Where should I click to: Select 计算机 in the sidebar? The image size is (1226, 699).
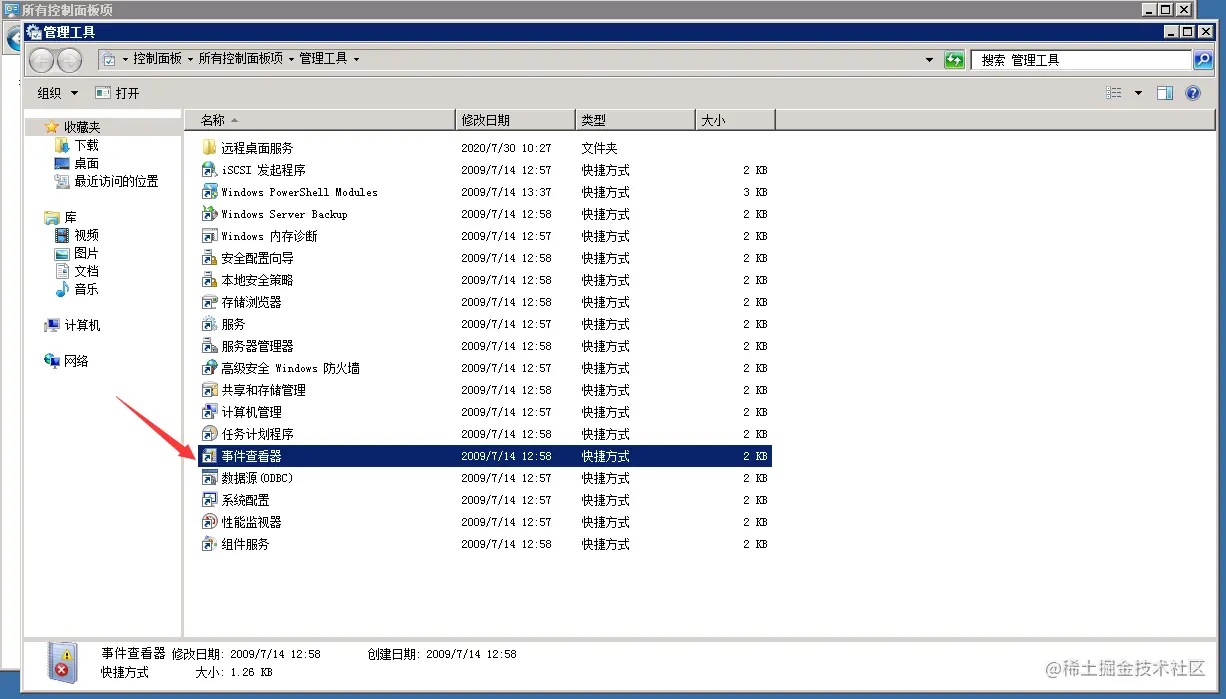75,324
